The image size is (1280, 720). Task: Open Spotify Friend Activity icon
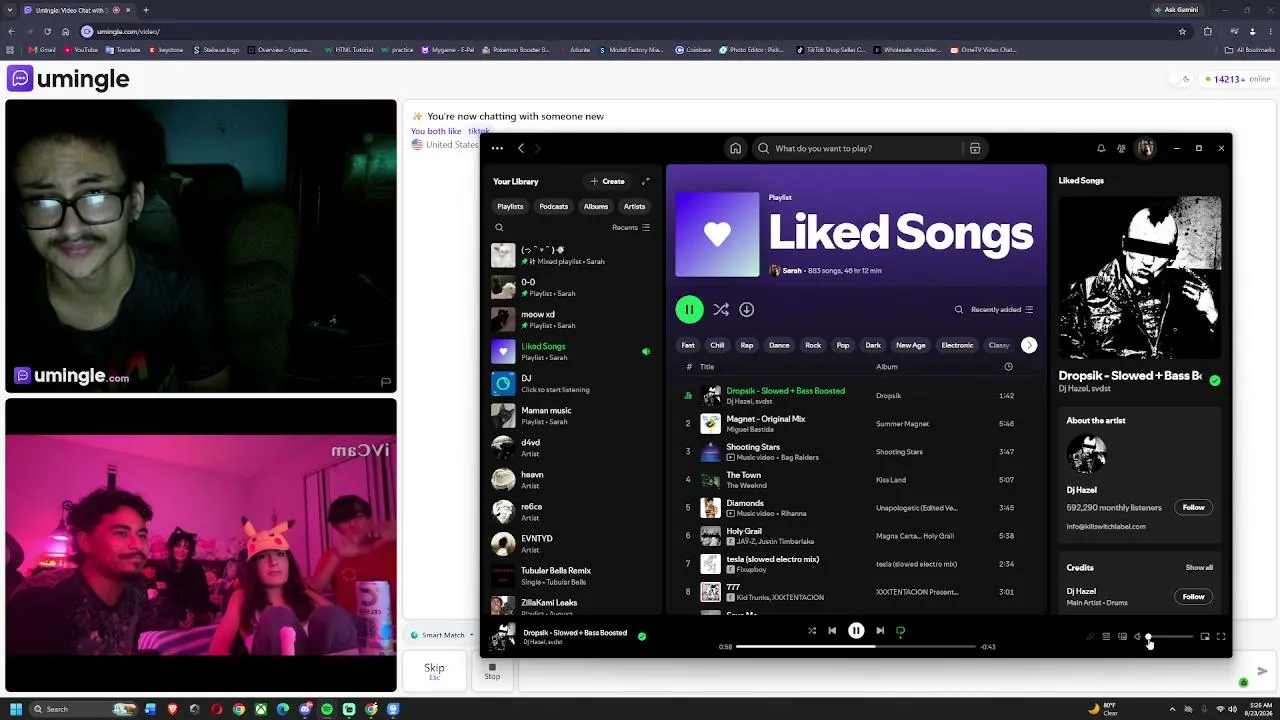(1121, 148)
